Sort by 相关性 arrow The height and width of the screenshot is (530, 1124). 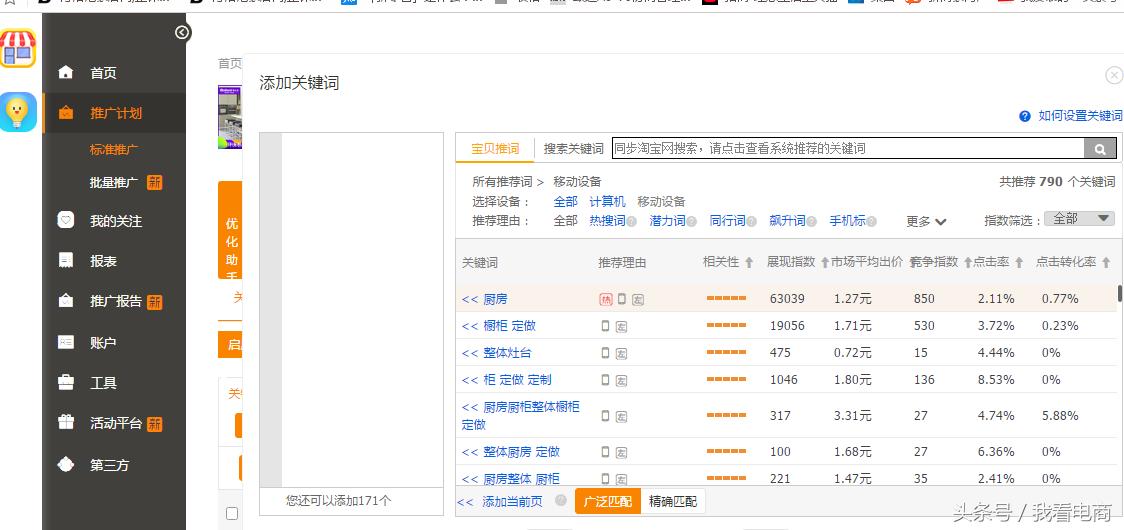tap(749, 262)
